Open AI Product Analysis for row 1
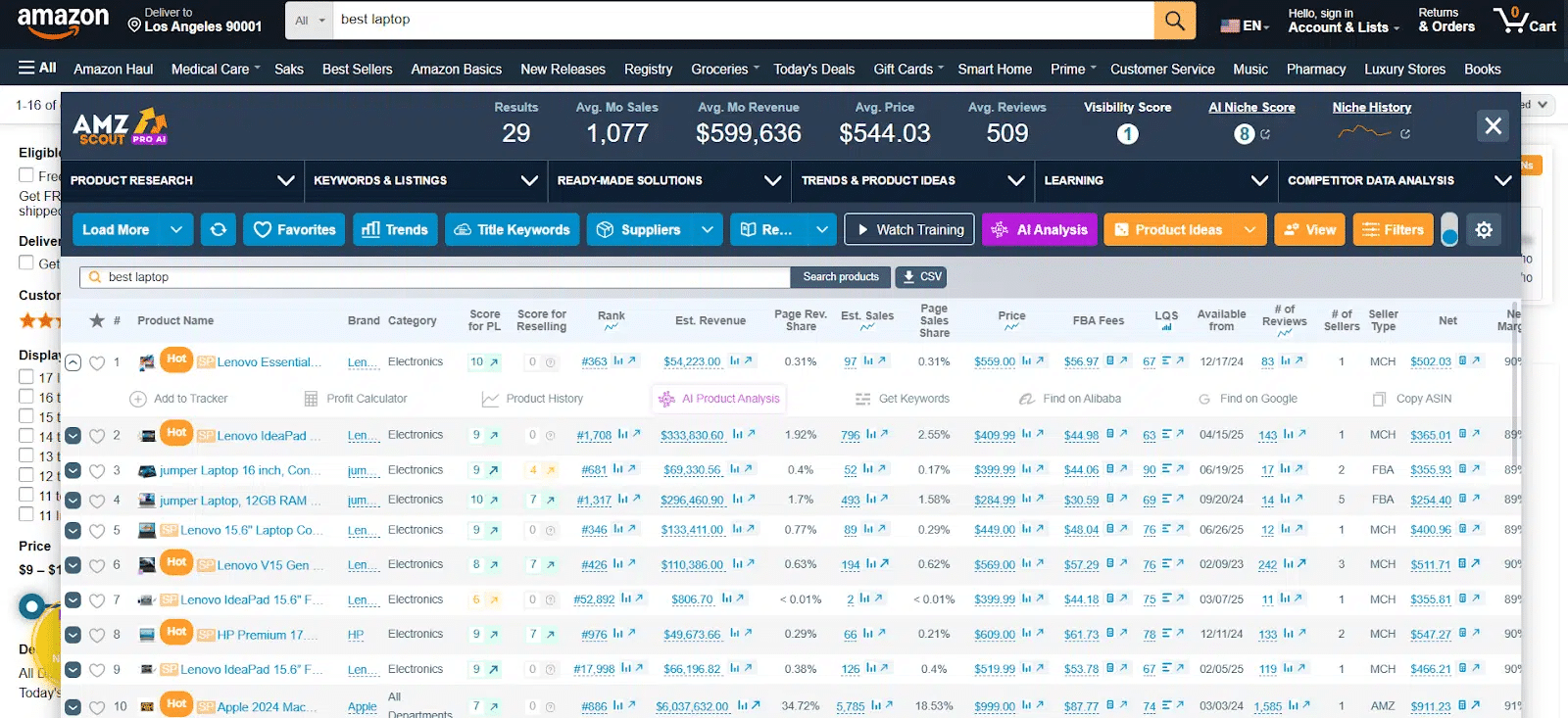 720,399
